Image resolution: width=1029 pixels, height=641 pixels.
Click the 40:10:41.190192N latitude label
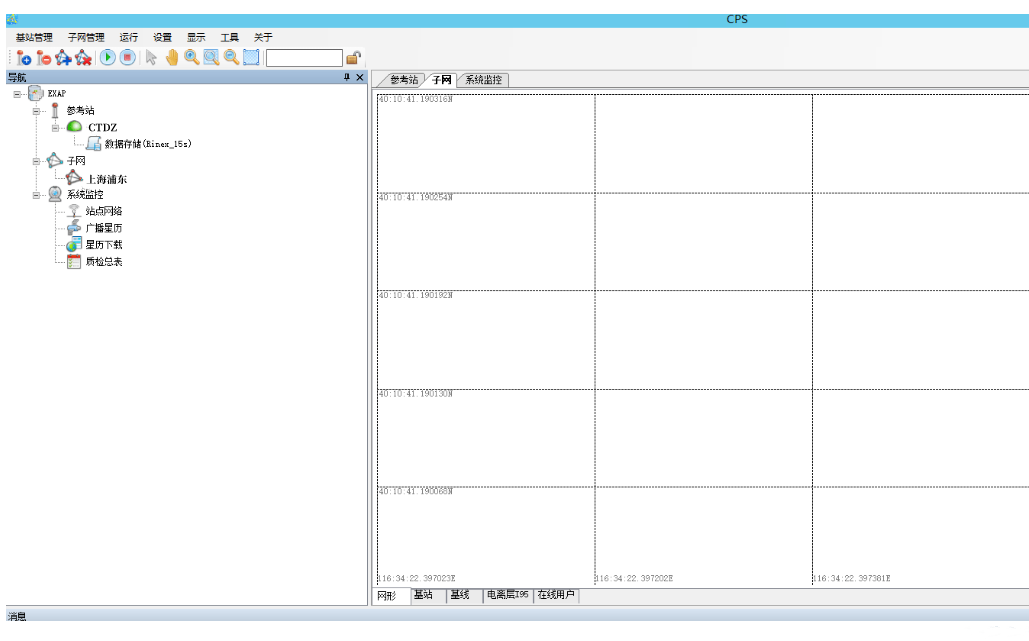(415, 296)
